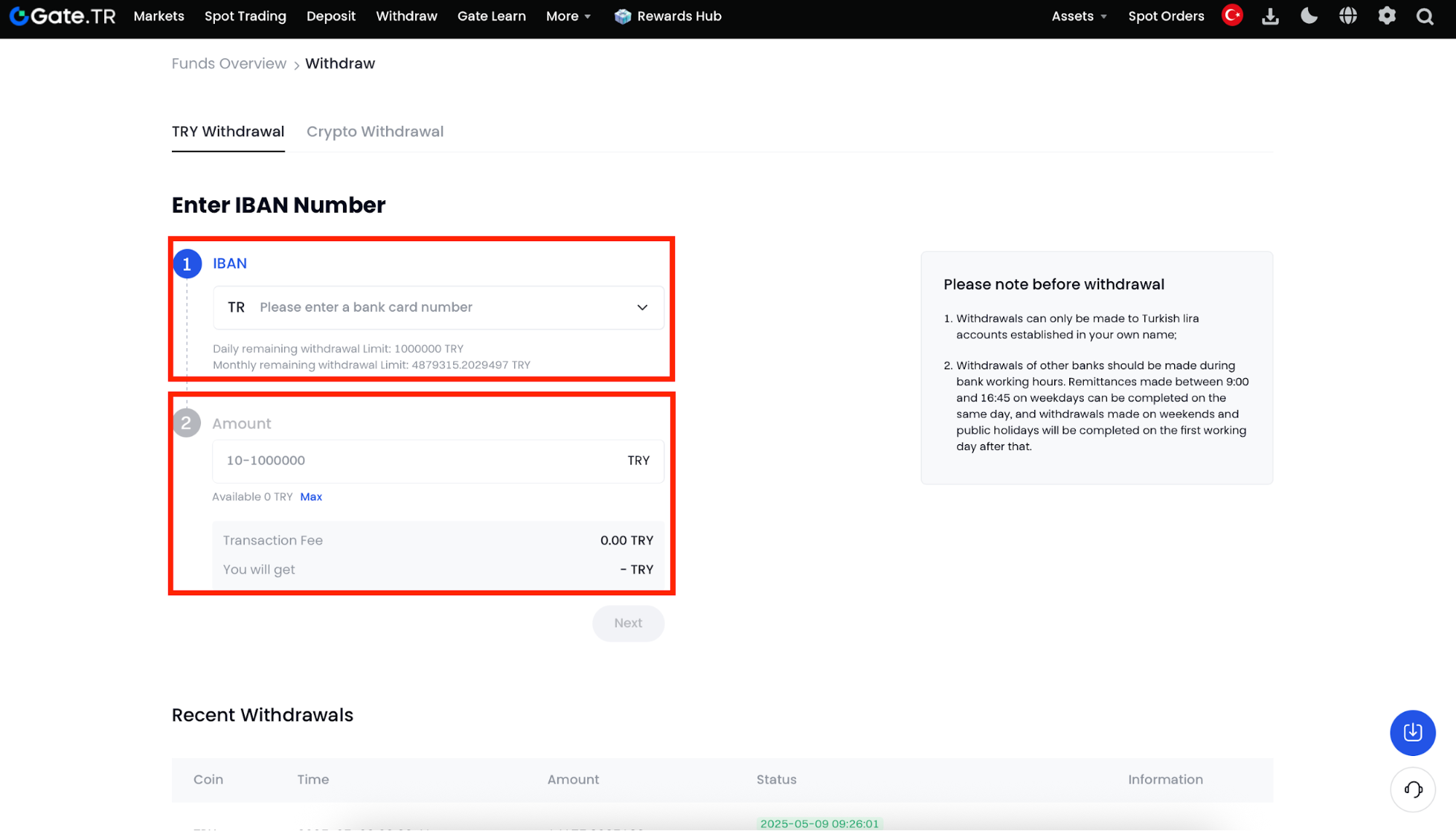Image resolution: width=1456 pixels, height=831 pixels.
Task: Switch to the Crypto Withdrawal tab
Action: click(x=374, y=132)
